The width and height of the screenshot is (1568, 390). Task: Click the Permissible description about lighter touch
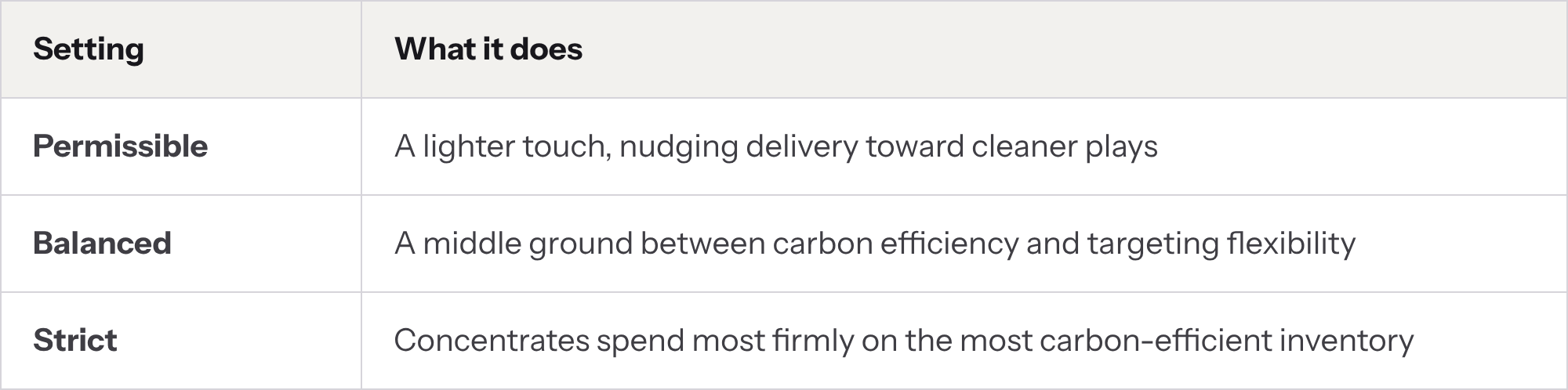(x=776, y=147)
